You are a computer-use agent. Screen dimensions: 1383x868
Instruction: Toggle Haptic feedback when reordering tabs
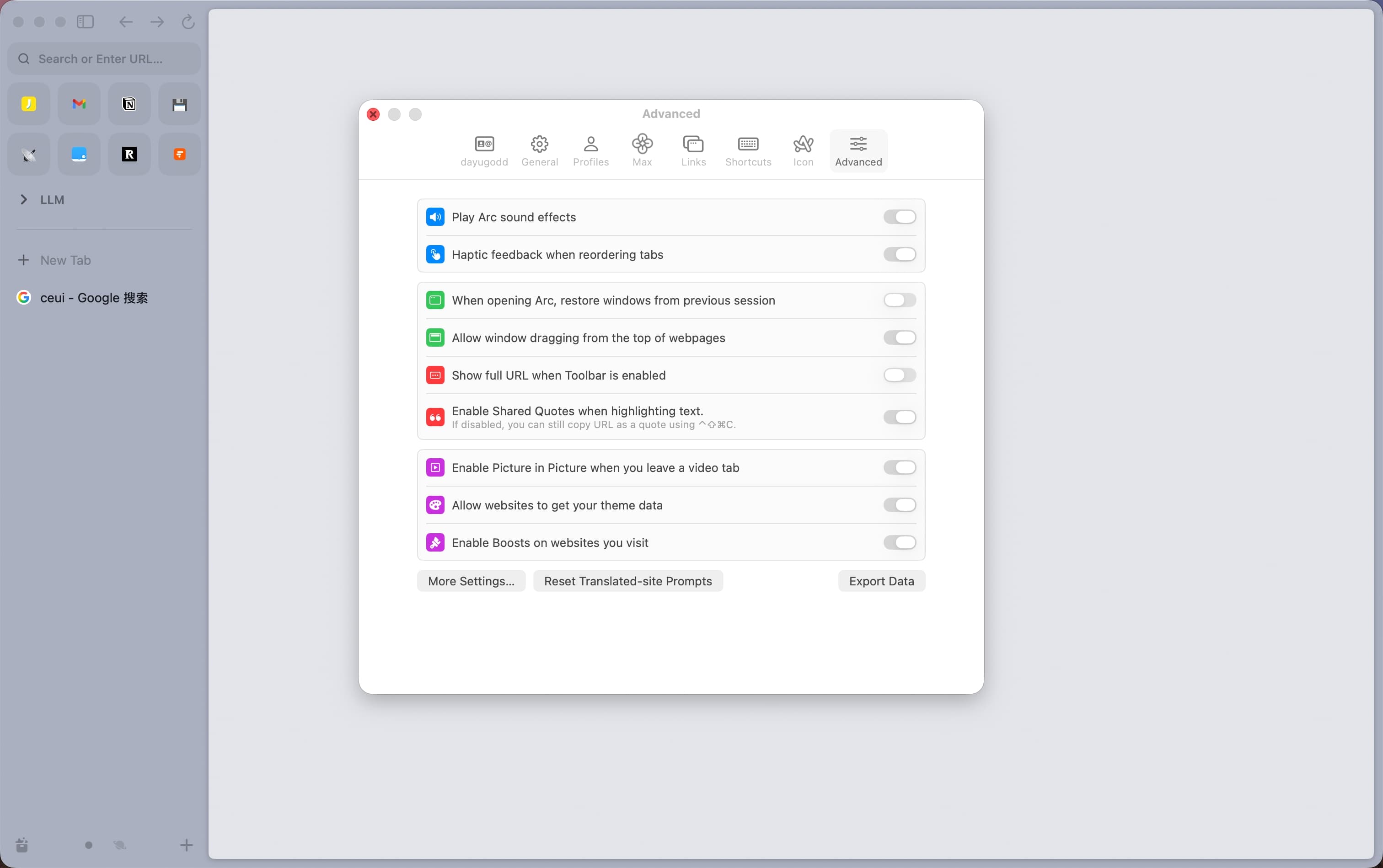pyautogui.click(x=899, y=254)
